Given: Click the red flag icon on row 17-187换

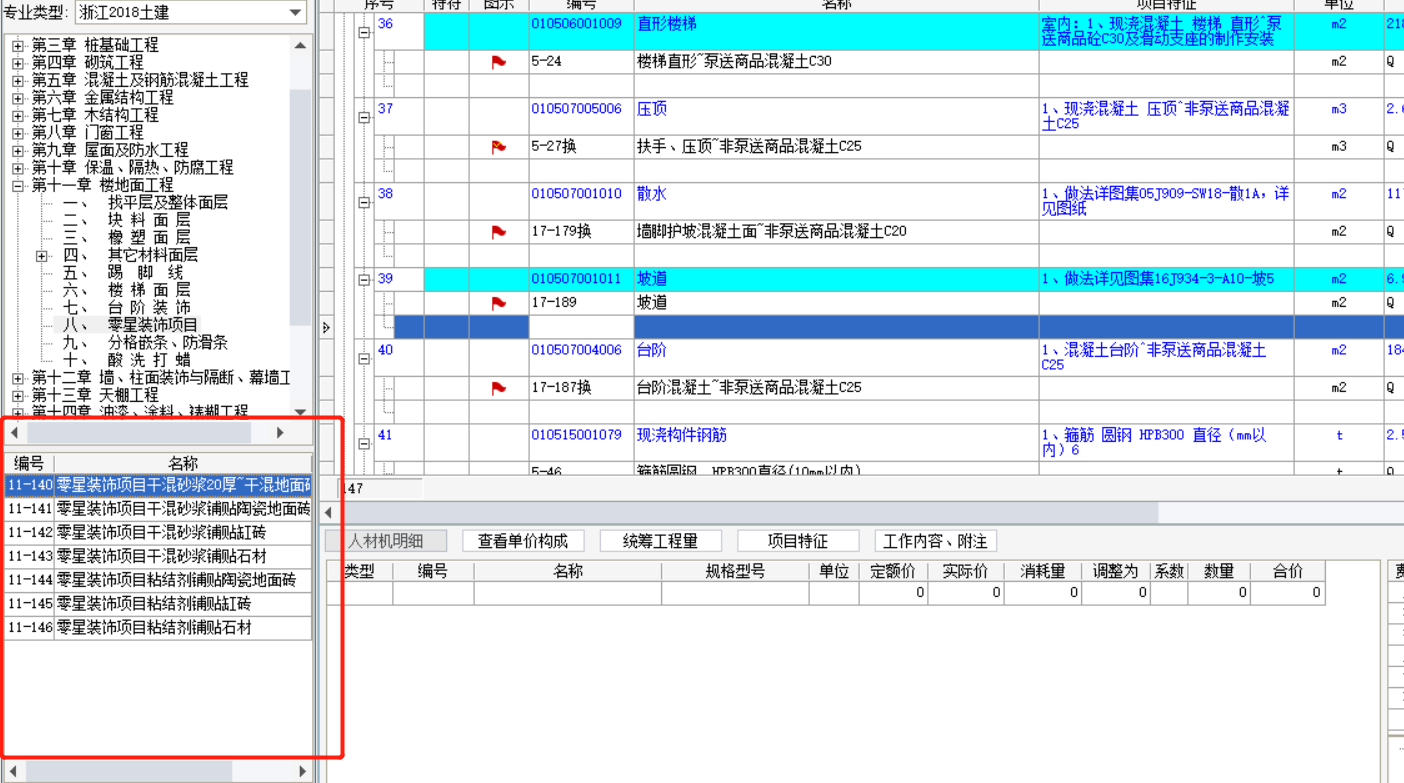Looking at the screenshot, I should (x=498, y=388).
